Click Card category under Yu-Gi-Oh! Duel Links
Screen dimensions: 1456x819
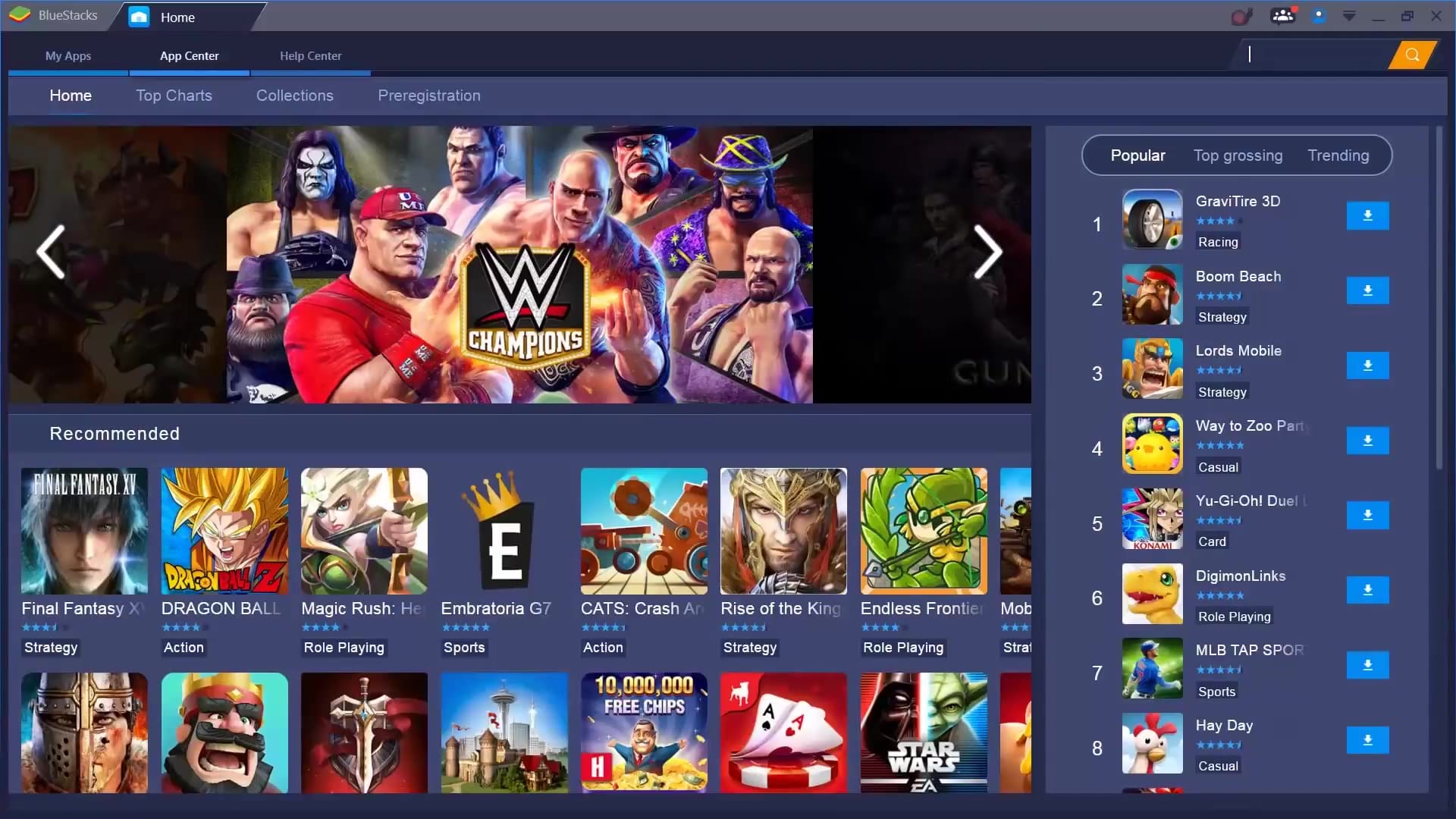[x=1212, y=542]
